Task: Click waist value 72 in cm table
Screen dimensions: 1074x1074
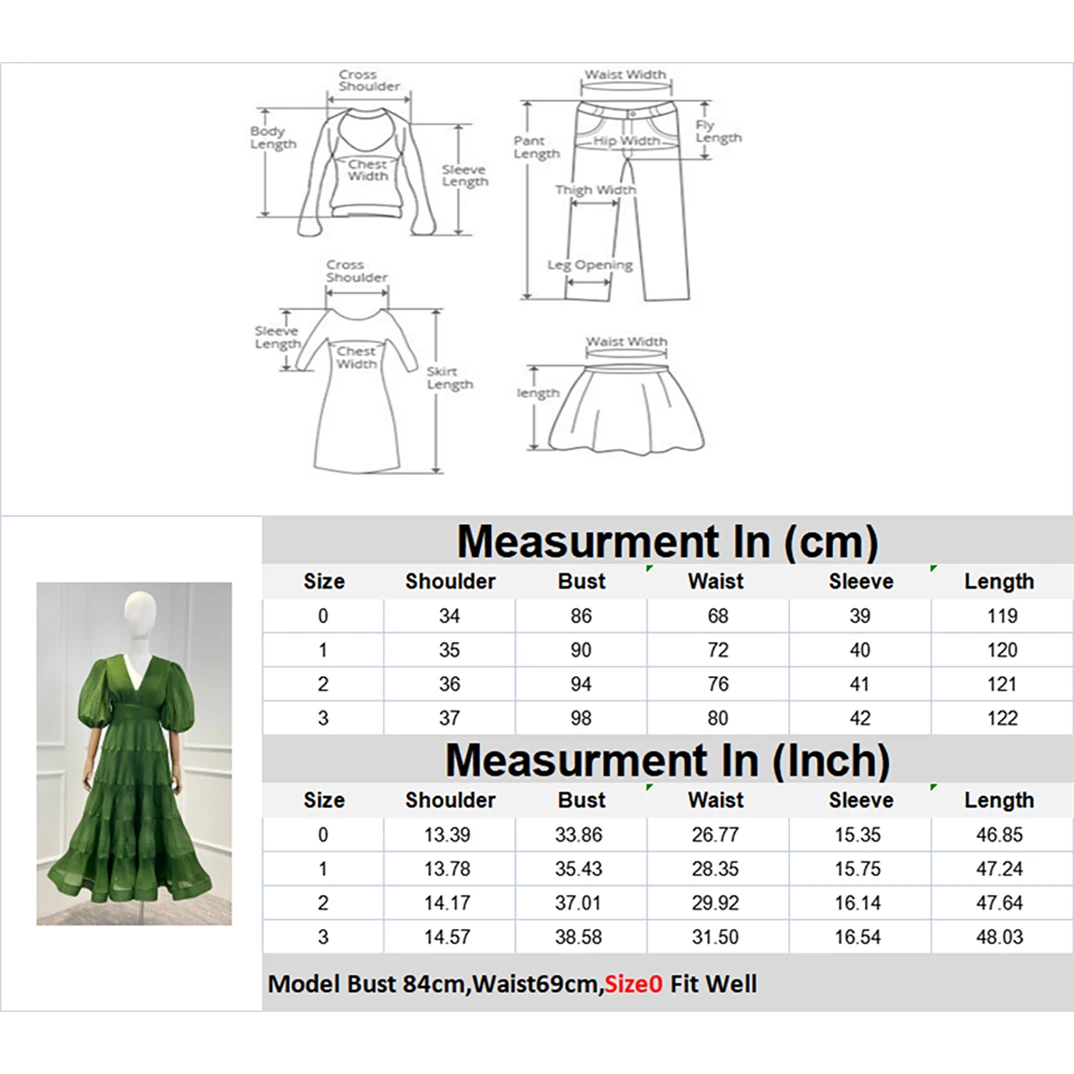Action: point(718,650)
